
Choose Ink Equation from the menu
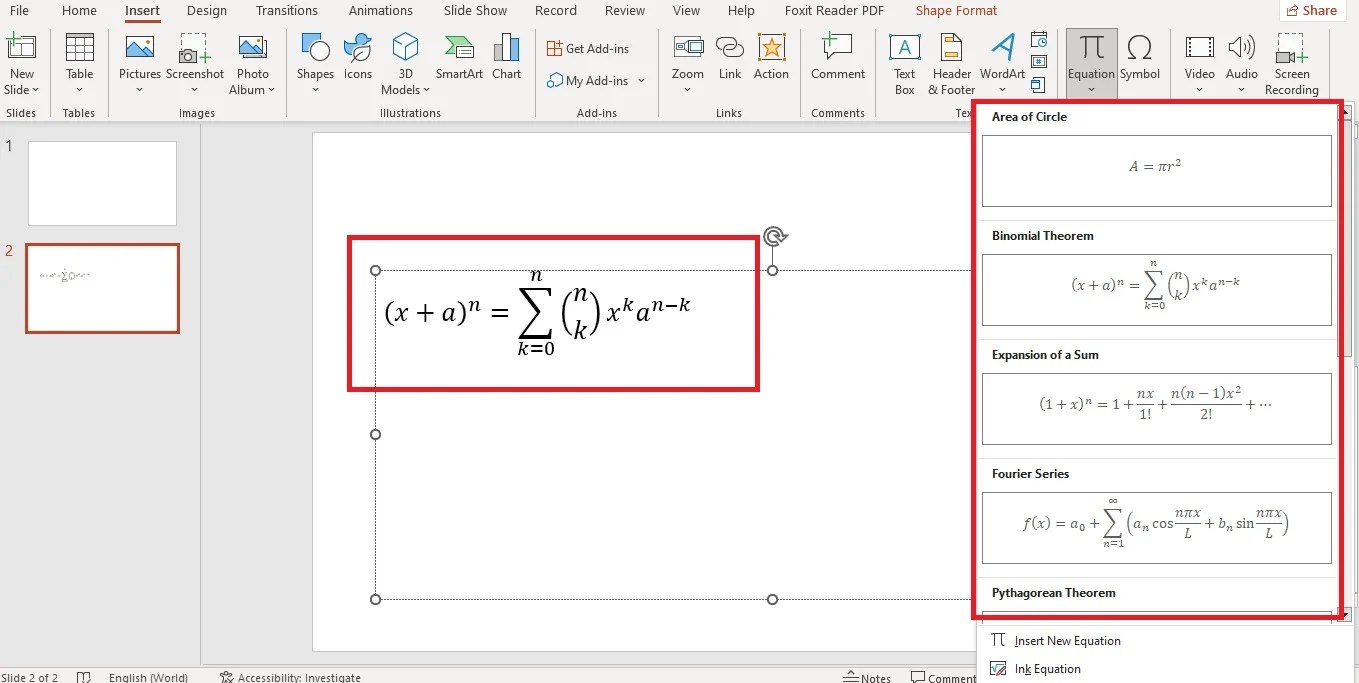[x=1047, y=668]
